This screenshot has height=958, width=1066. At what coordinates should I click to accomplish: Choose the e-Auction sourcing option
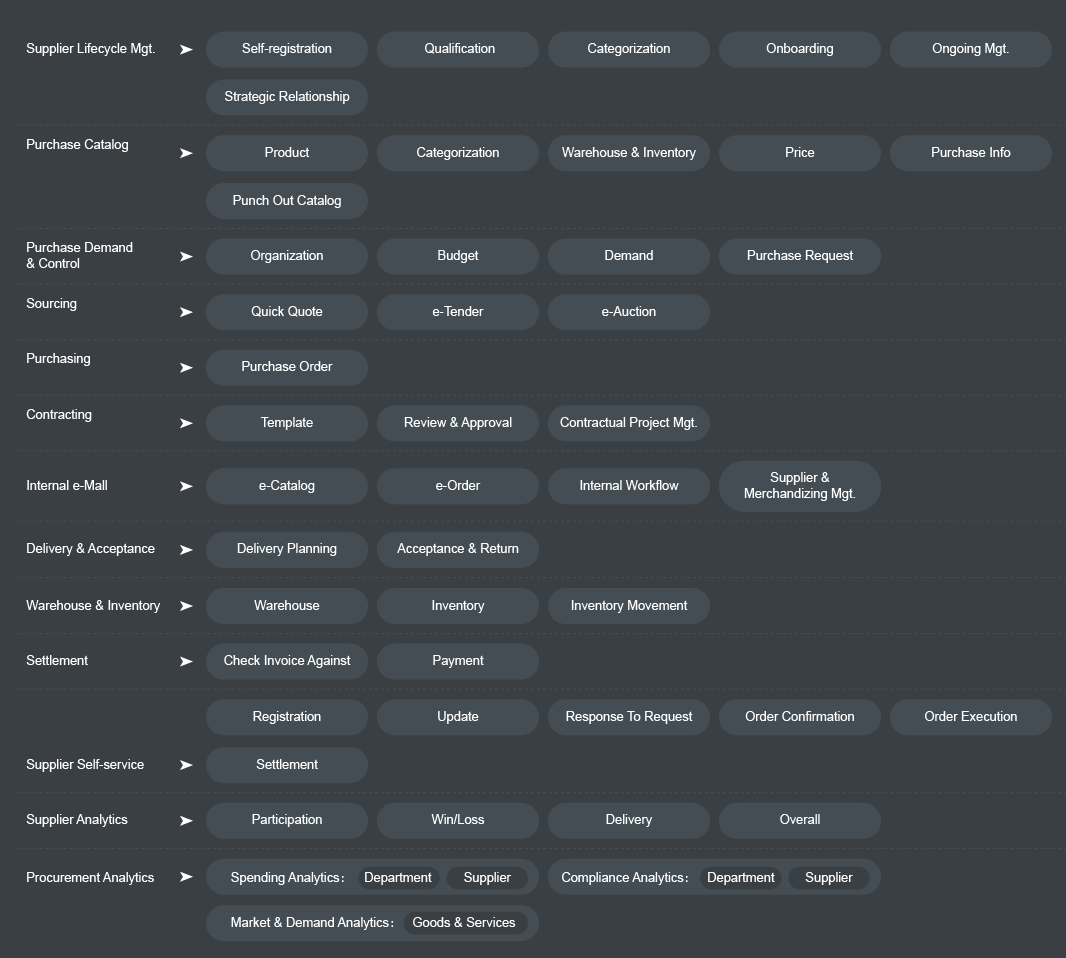(x=629, y=312)
